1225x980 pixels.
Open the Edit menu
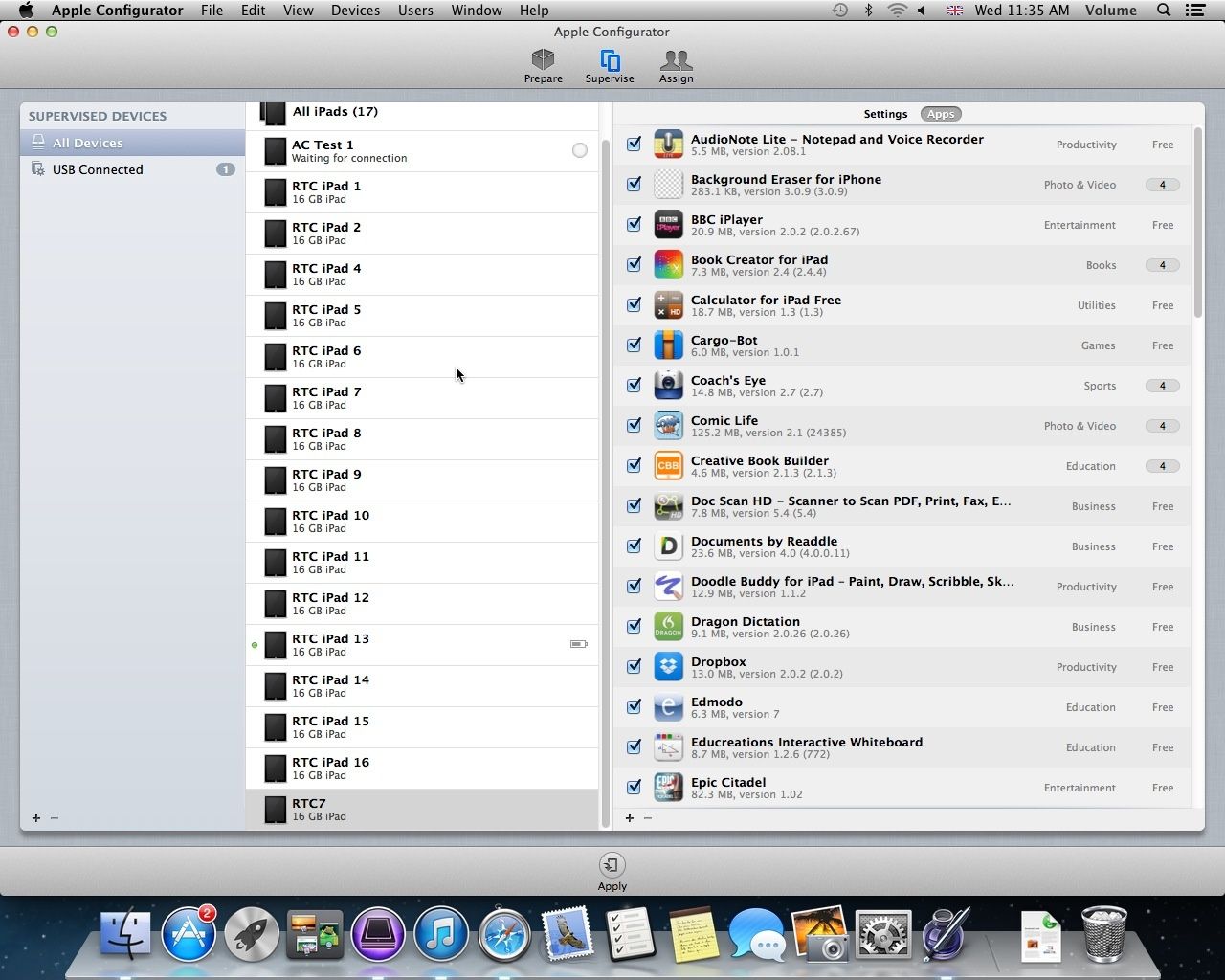click(x=253, y=11)
